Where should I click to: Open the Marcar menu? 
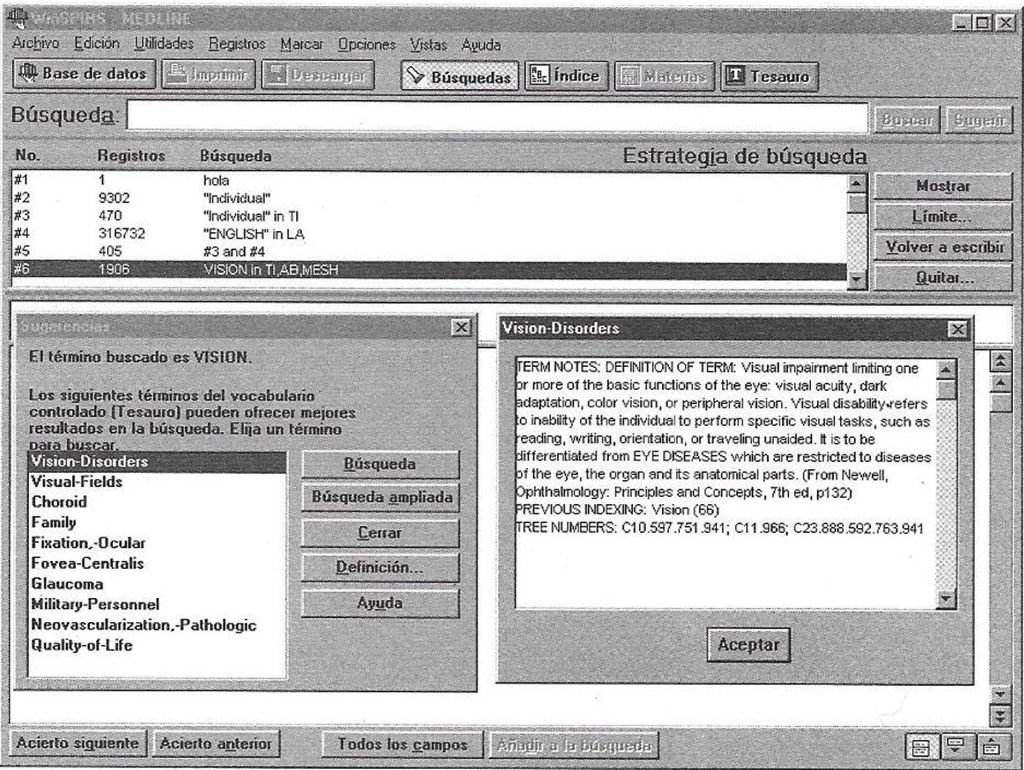(302, 45)
